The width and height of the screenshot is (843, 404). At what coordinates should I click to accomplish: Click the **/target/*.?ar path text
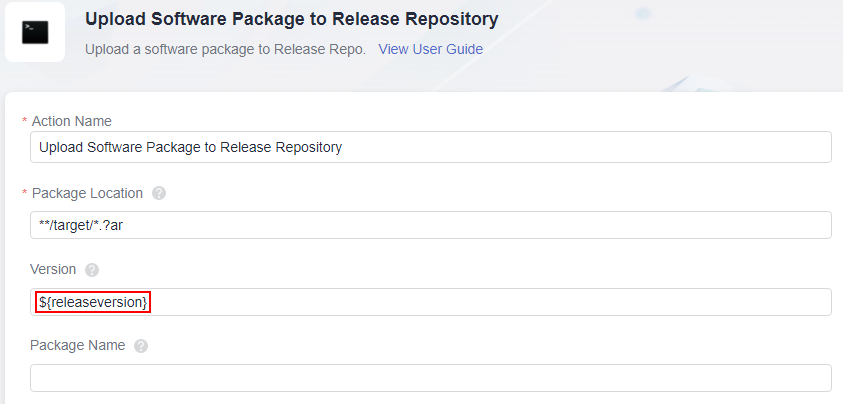pyautogui.click(x=81, y=224)
